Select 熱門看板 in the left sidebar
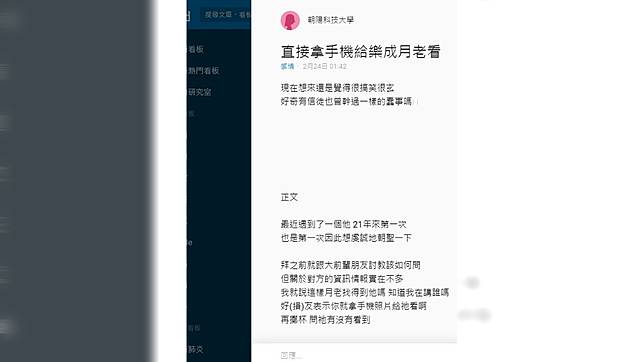 pos(204,71)
